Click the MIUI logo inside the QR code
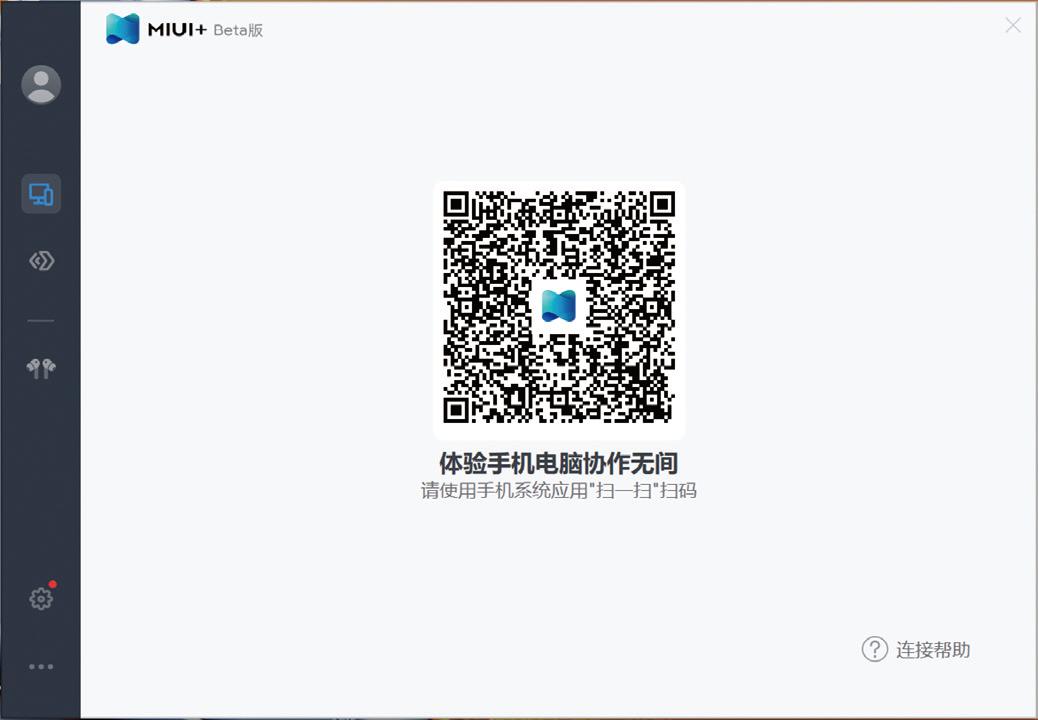 click(x=560, y=305)
